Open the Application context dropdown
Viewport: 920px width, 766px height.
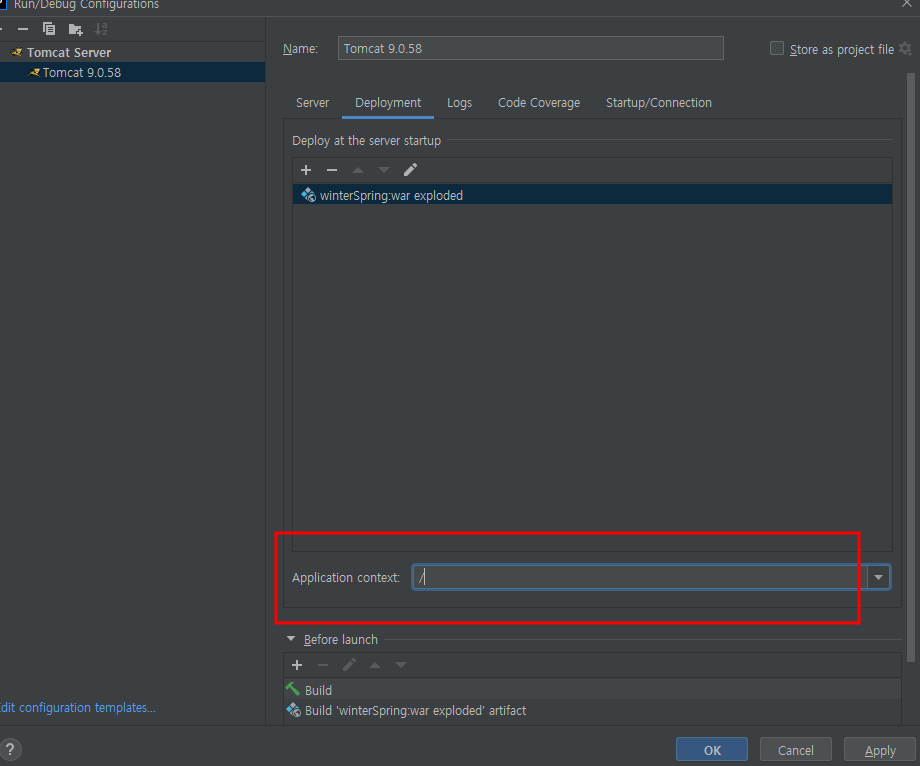[878, 577]
